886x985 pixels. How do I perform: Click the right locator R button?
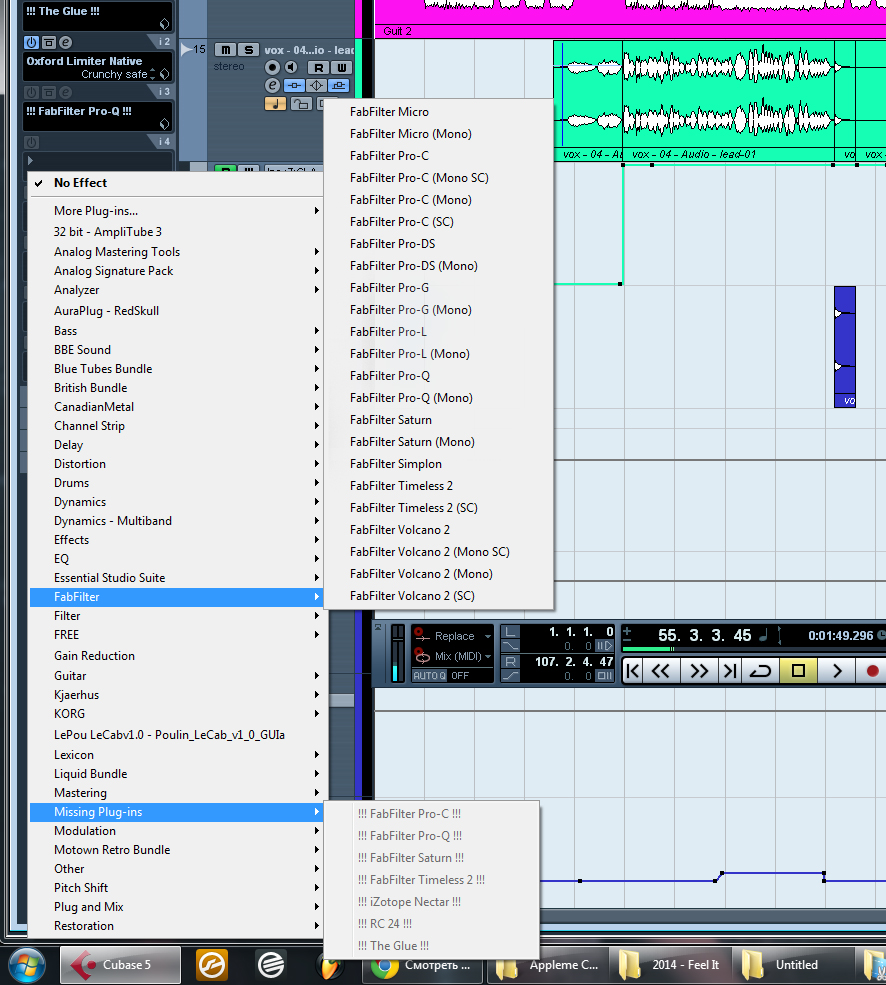tap(511, 661)
